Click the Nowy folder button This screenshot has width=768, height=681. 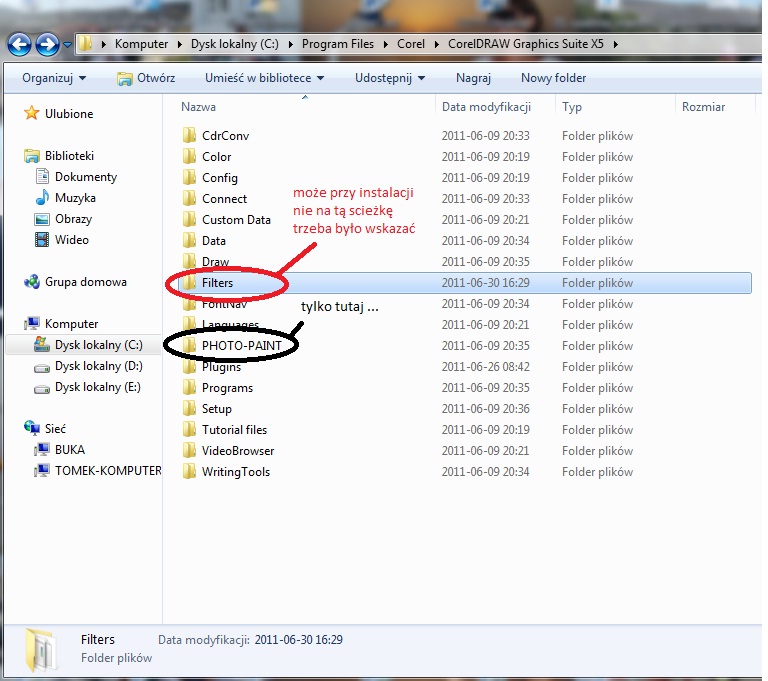click(553, 78)
